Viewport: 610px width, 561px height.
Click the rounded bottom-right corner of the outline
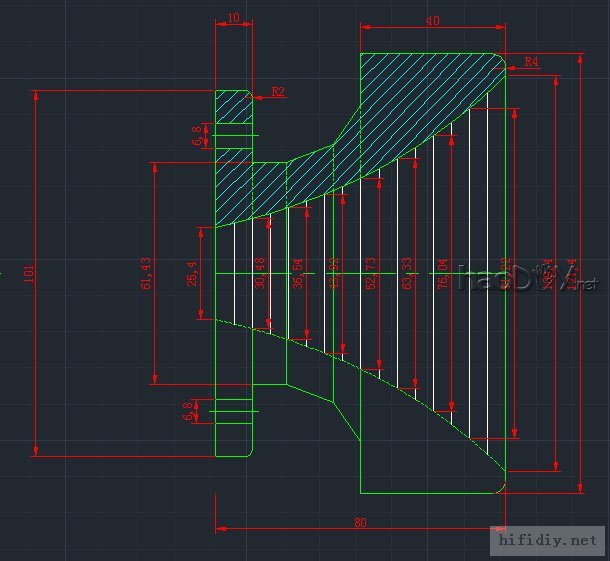[x=499, y=487]
